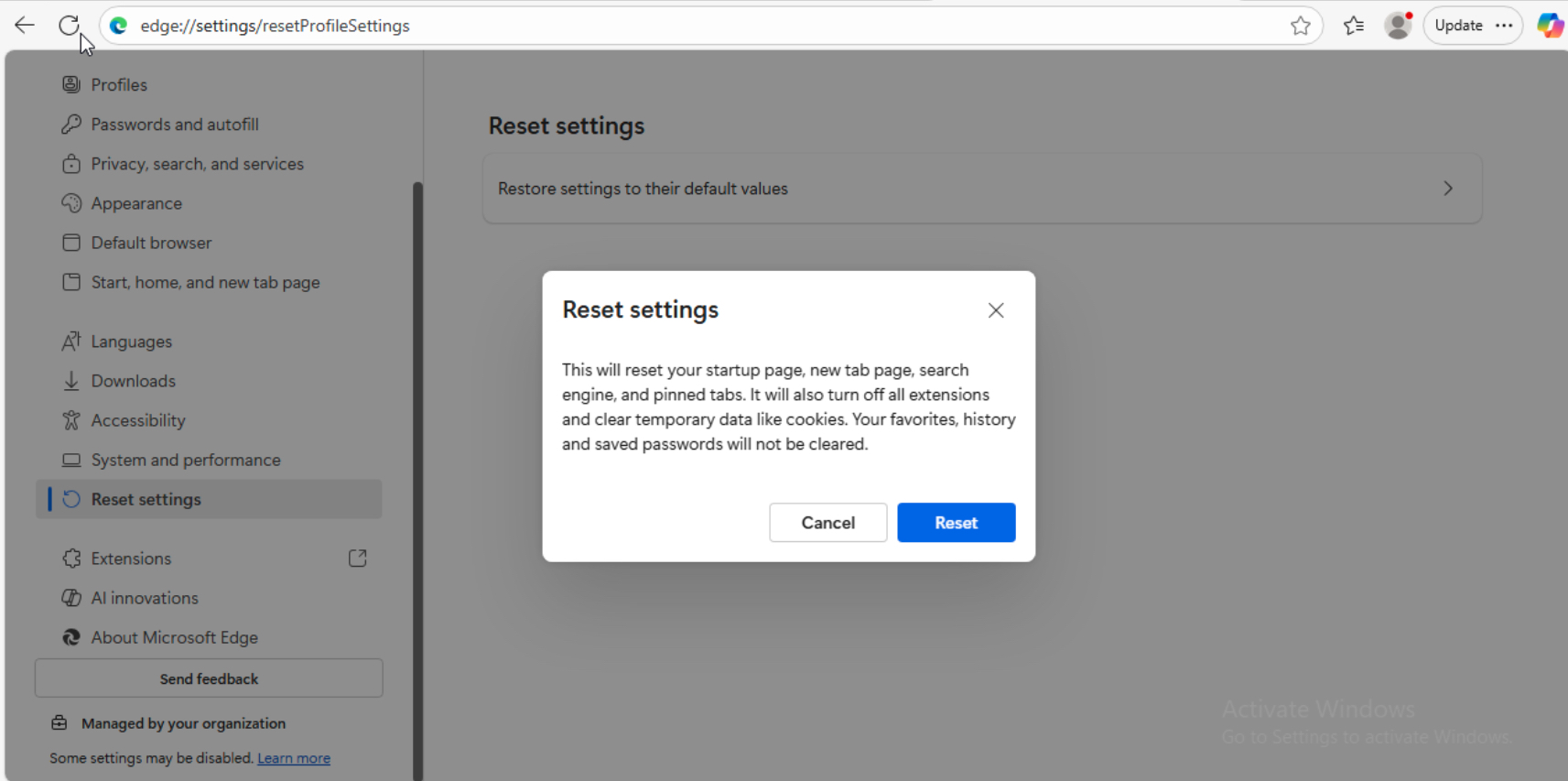Click the briefcase managed-organization icon
This screenshot has width=1568, height=781.
[x=59, y=722]
